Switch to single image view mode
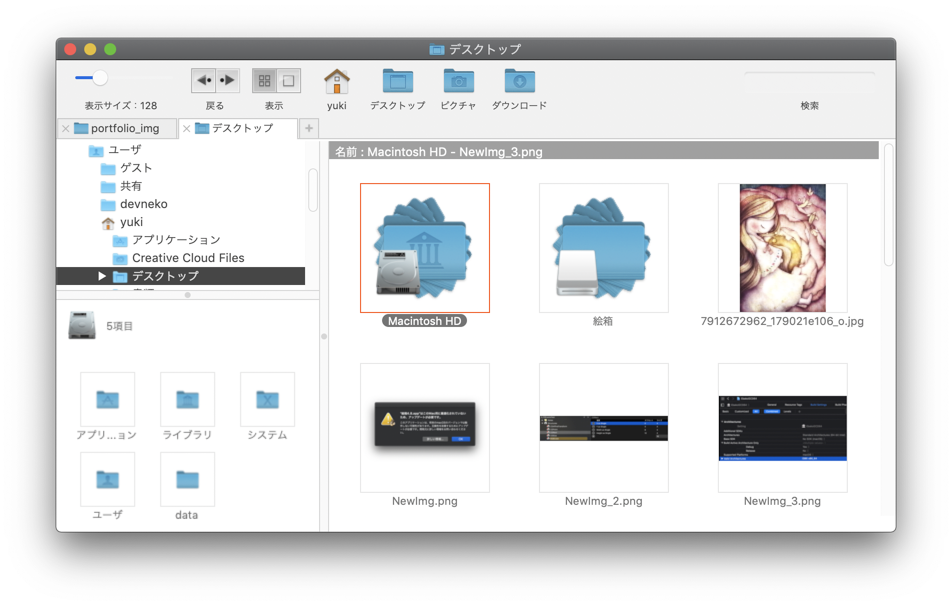 click(289, 80)
